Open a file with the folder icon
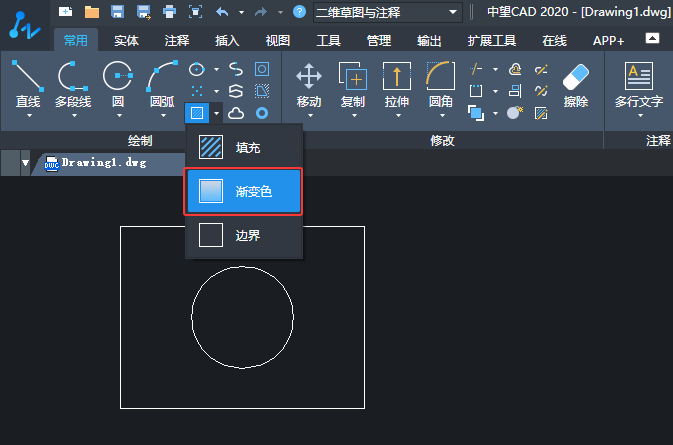Viewport: 673px width, 445px height. [x=91, y=12]
